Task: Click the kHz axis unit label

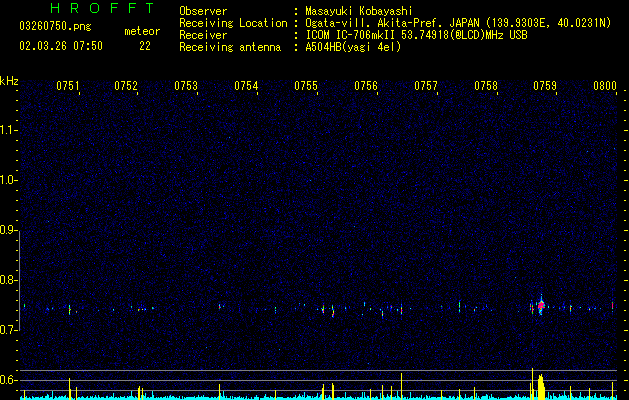Action: [x=9, y=81]
